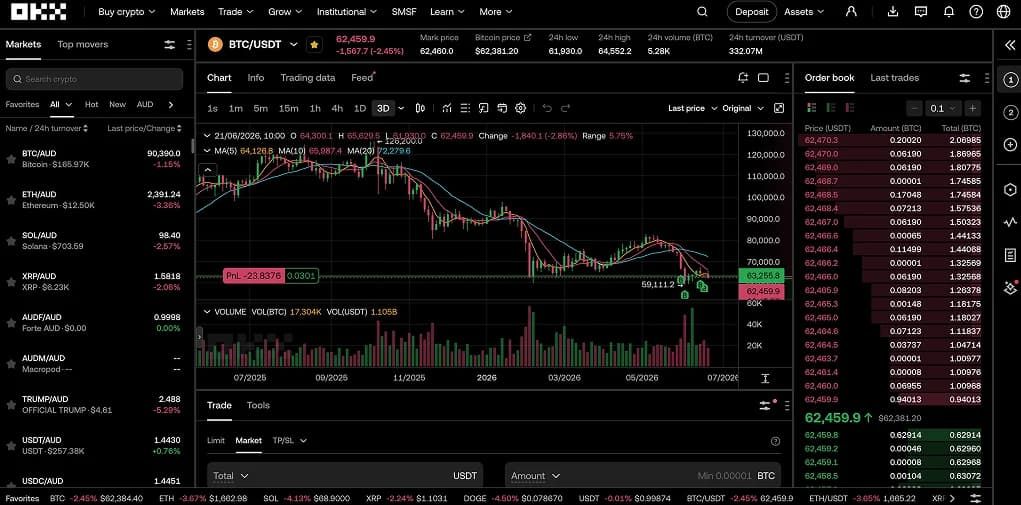1021x505 pixels.
Task: Expand Buy crypto menu
Action: coord(126,12)
